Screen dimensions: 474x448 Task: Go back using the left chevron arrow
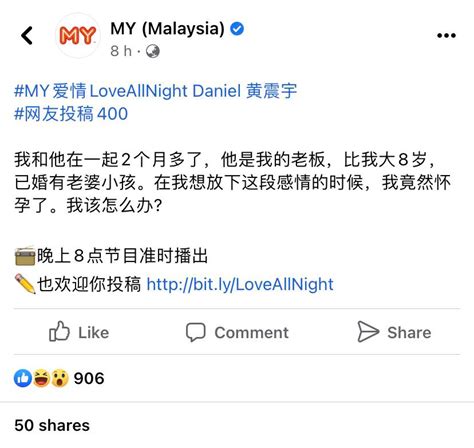(27, 35)
